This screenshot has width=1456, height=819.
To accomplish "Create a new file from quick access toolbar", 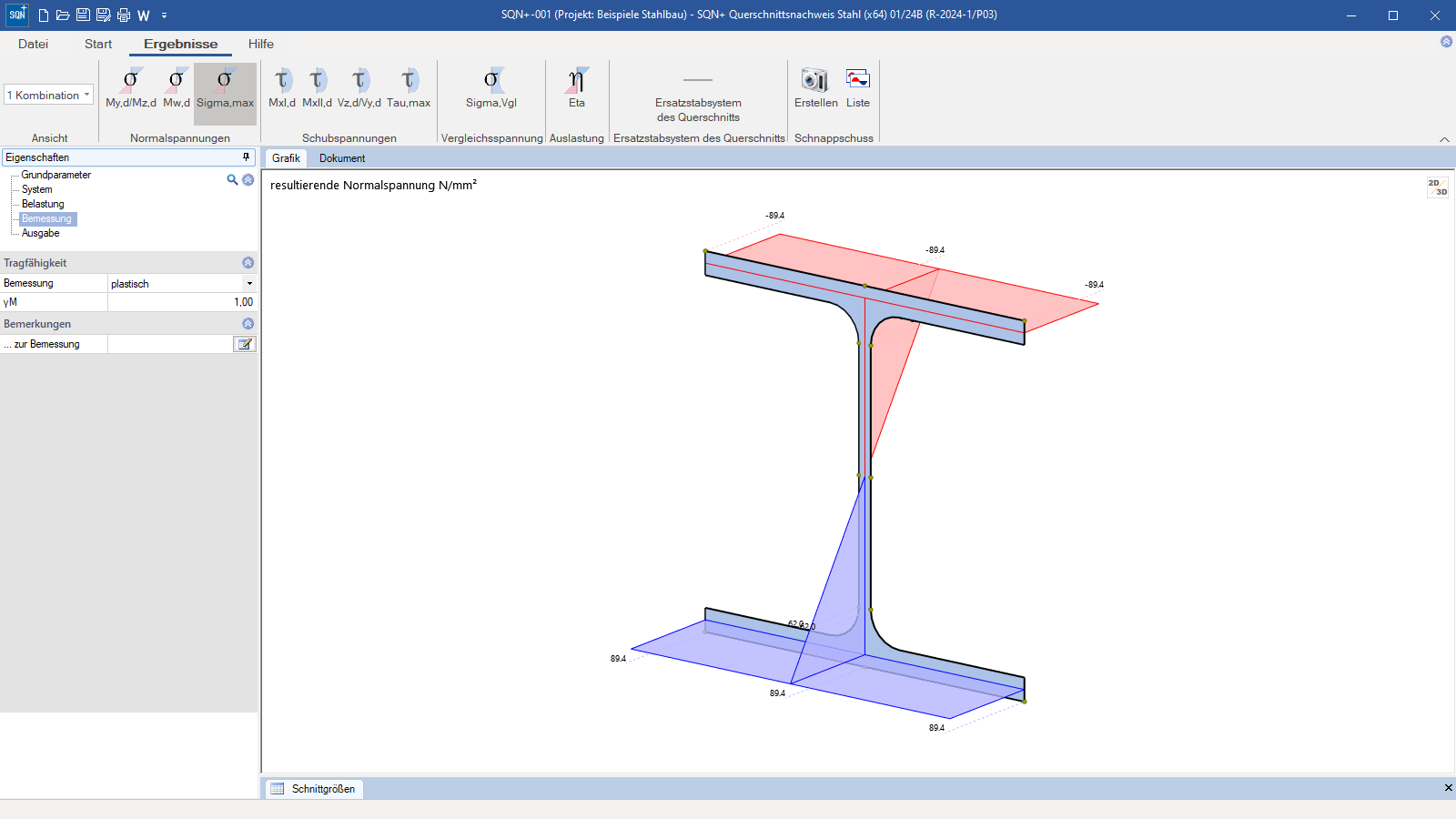I will [43, 15].
